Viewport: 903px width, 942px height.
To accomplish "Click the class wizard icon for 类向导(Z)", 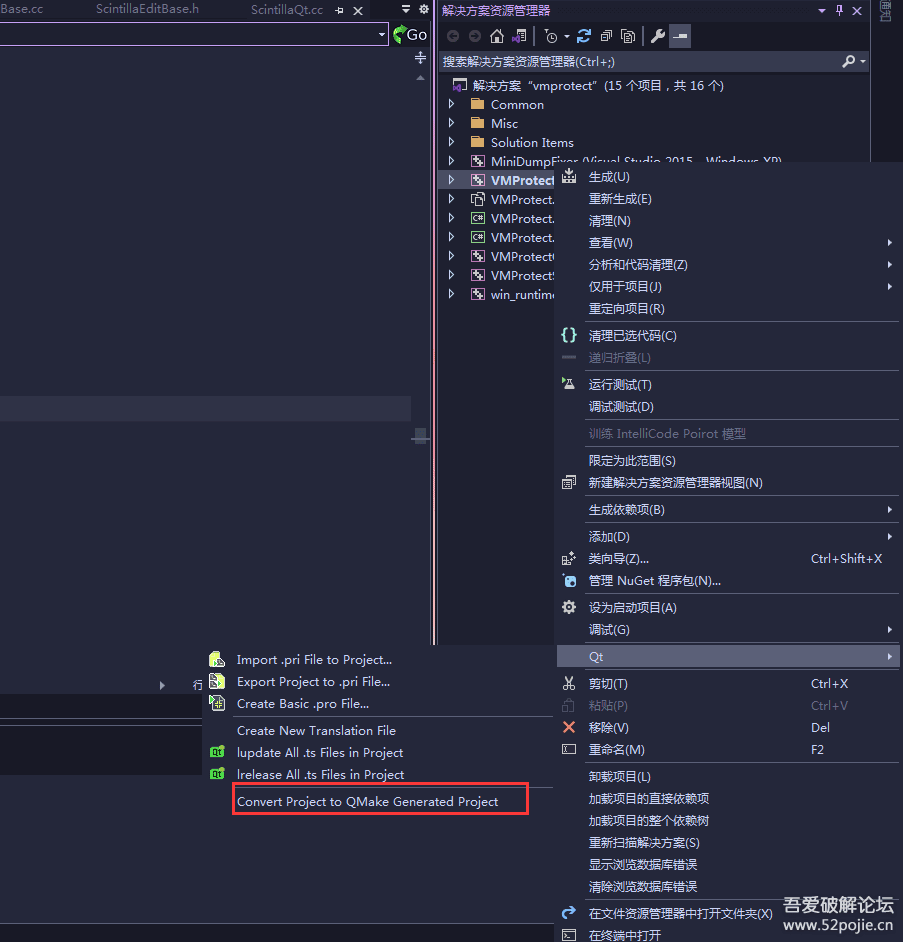I will coord(568,559).
